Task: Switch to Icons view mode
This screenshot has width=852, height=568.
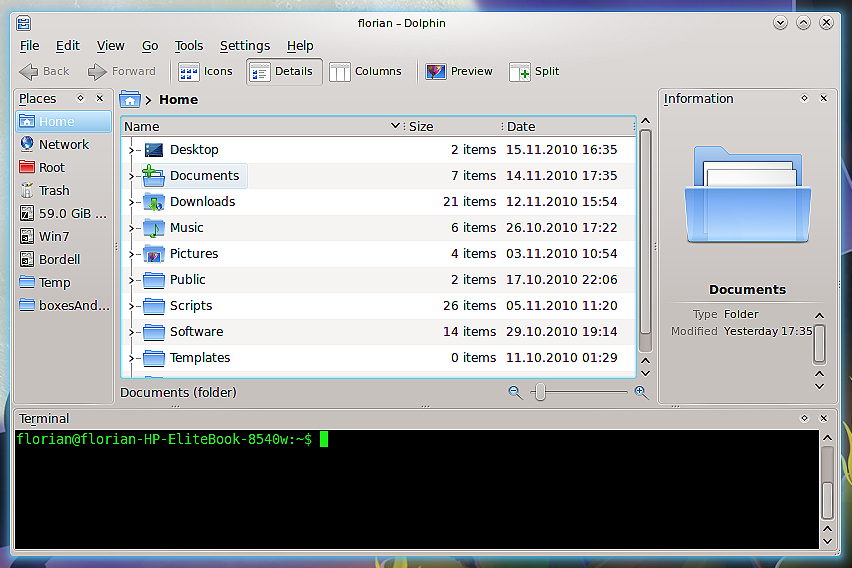Action: click(205, 71)
